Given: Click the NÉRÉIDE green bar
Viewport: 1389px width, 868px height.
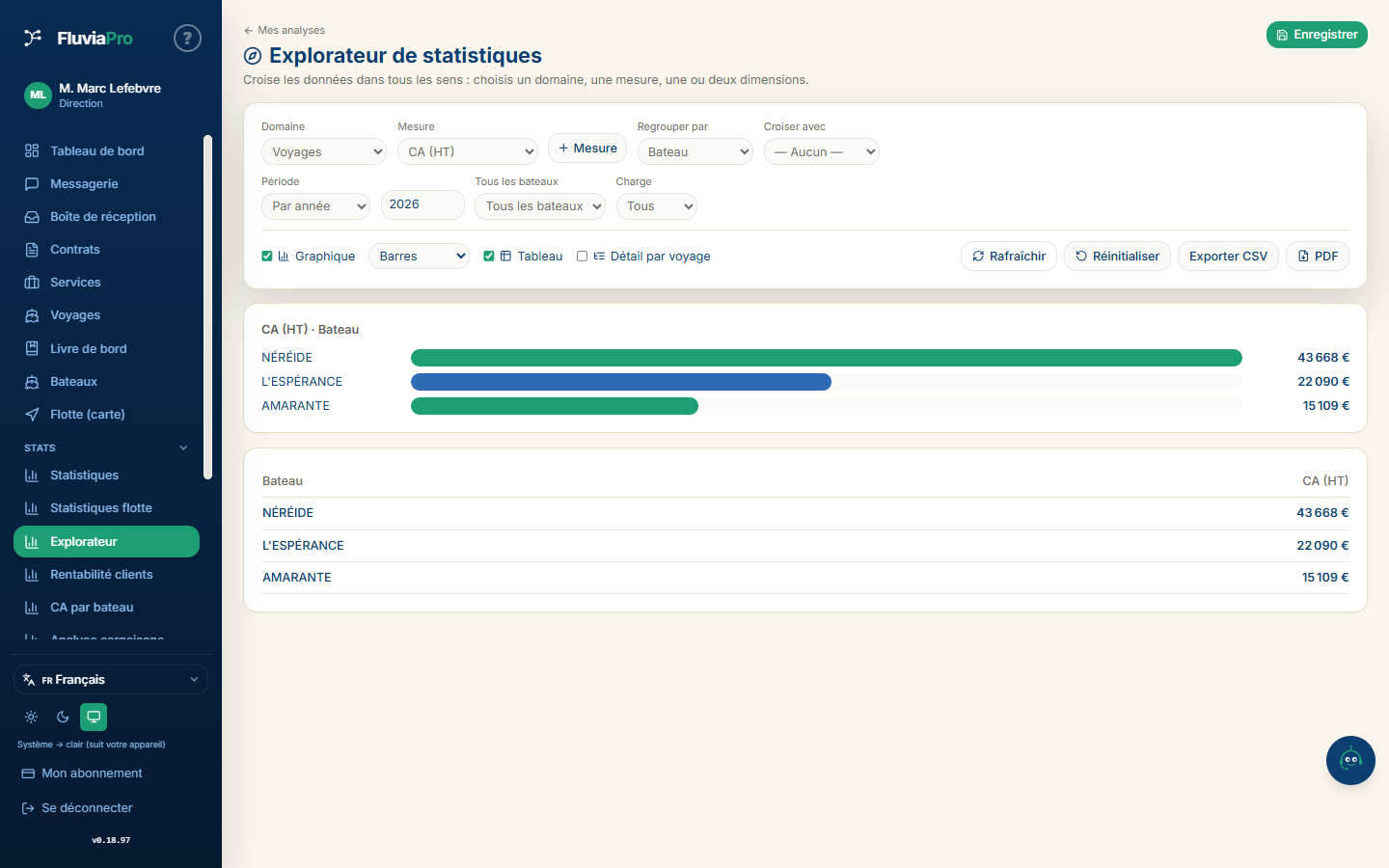Looking at the screenshot, I should pos(827,358).
